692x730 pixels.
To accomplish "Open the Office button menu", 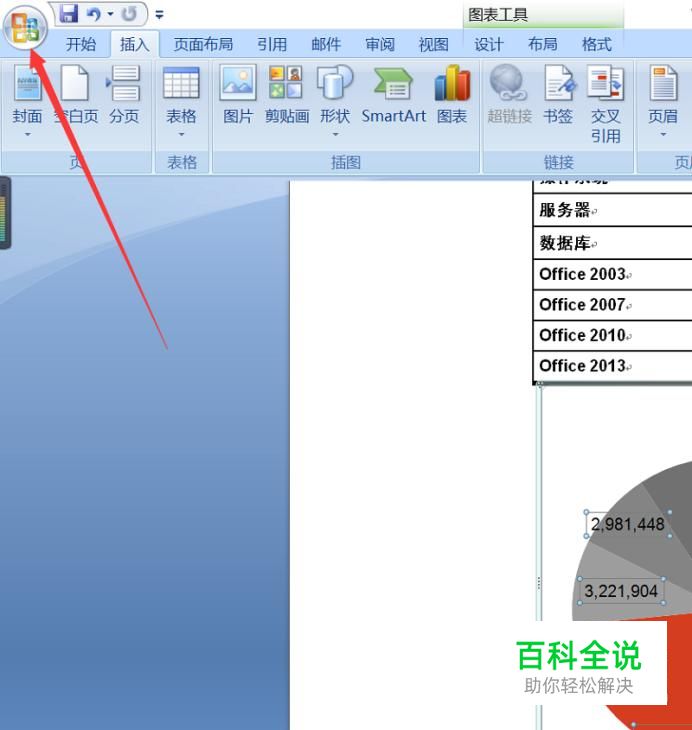I will click(25, 28).
